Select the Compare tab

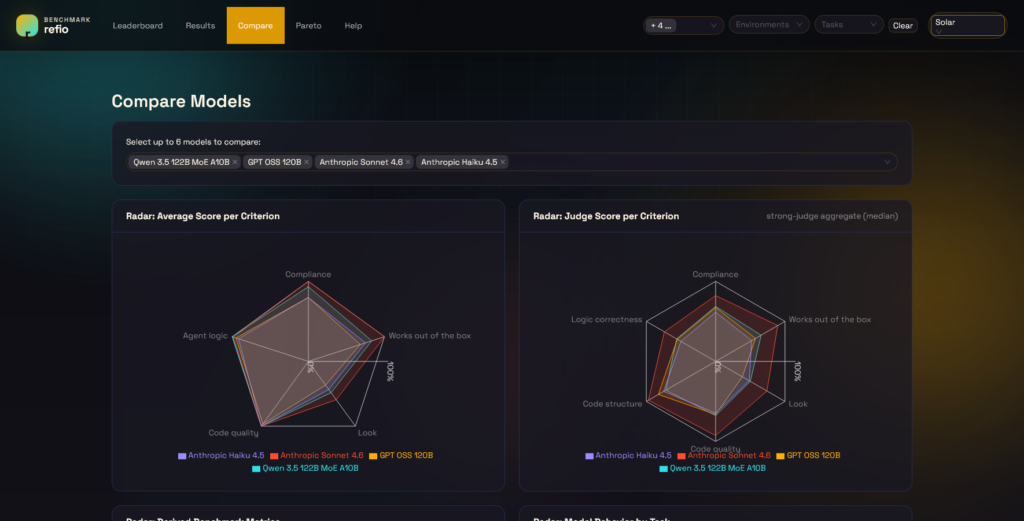(x=255, y=25)
